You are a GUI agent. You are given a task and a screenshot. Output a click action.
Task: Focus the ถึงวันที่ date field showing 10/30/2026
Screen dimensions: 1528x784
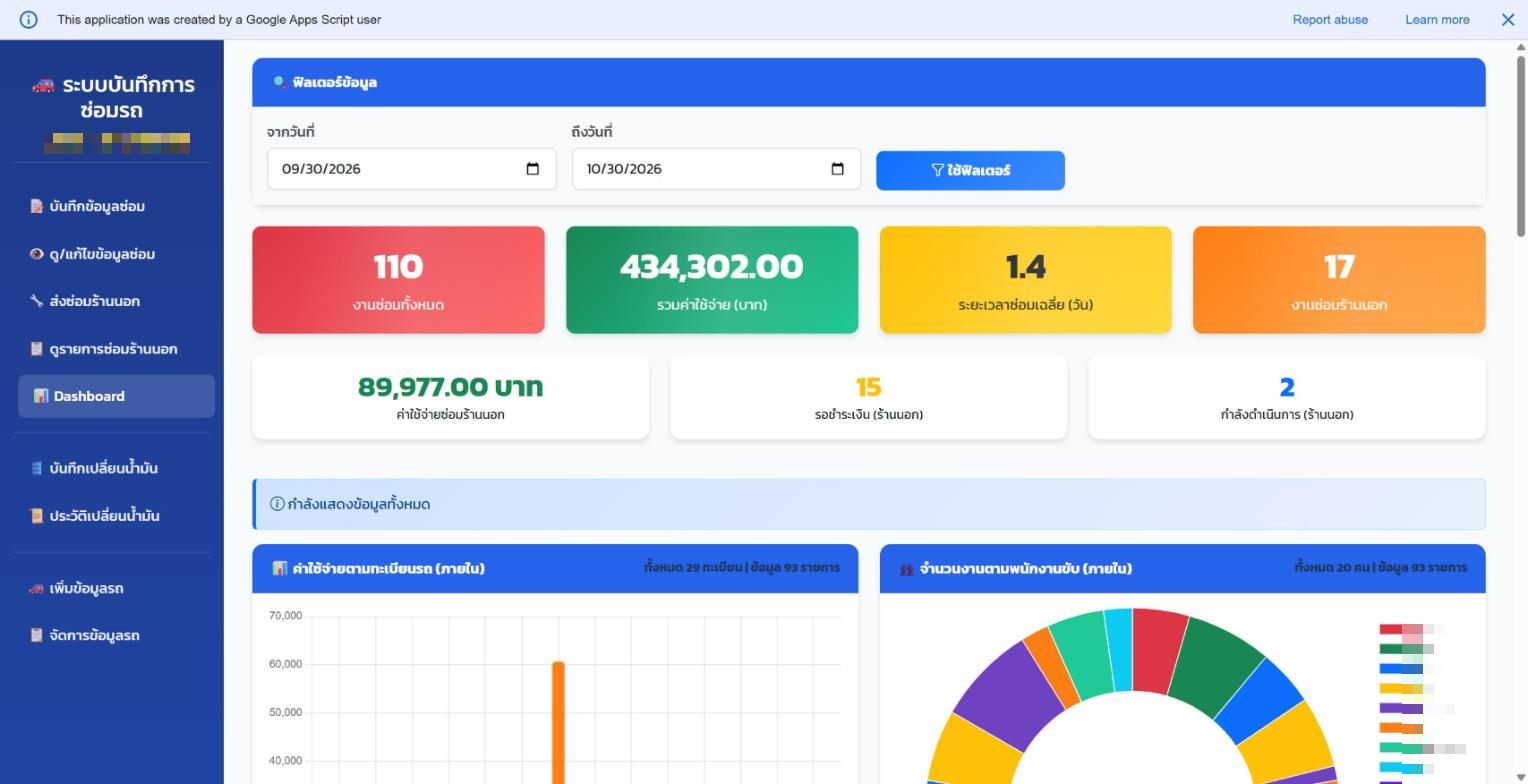pos(716,169)
